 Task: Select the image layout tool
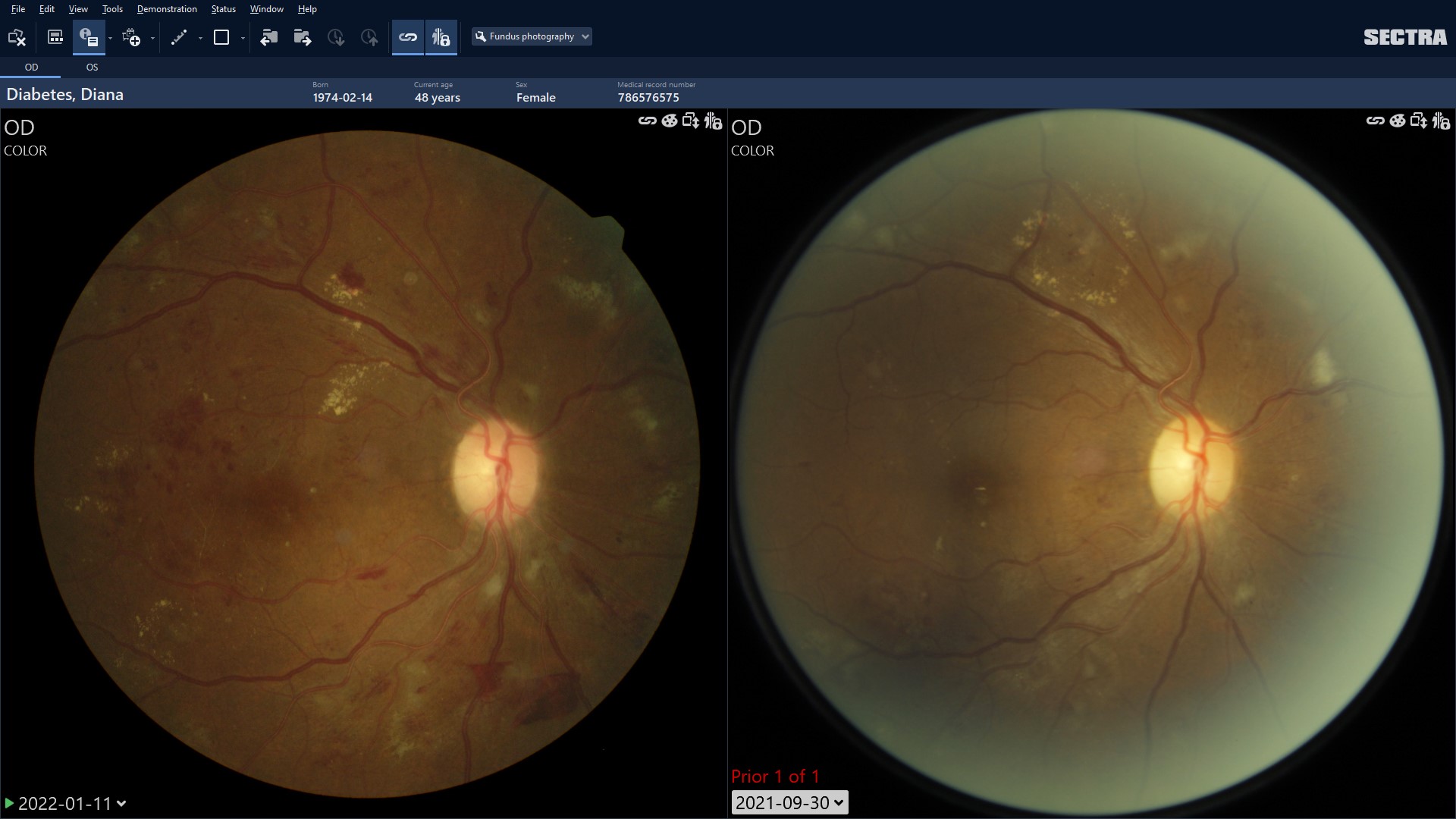click(x=54, y=36)
